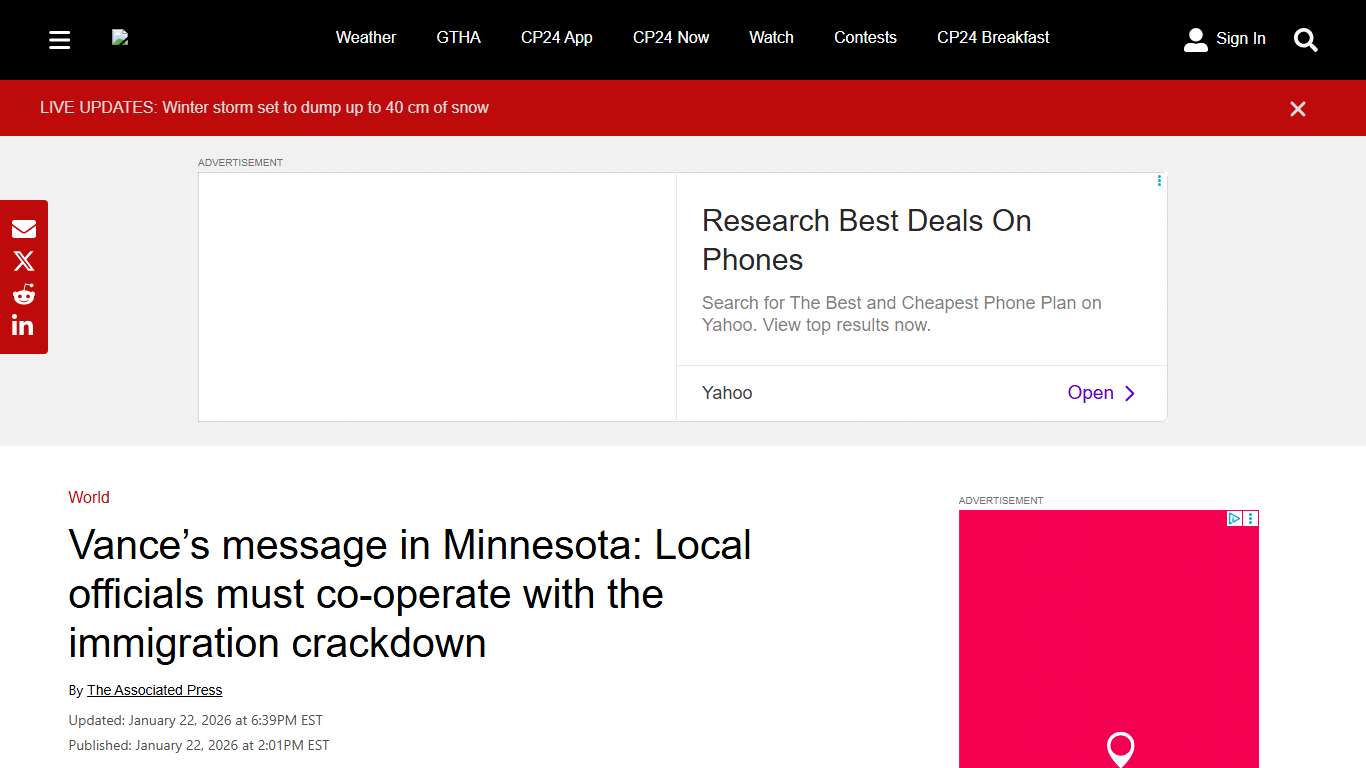
Task: Click the CP24 logo placeholder
Action: [x=120, y=37]
